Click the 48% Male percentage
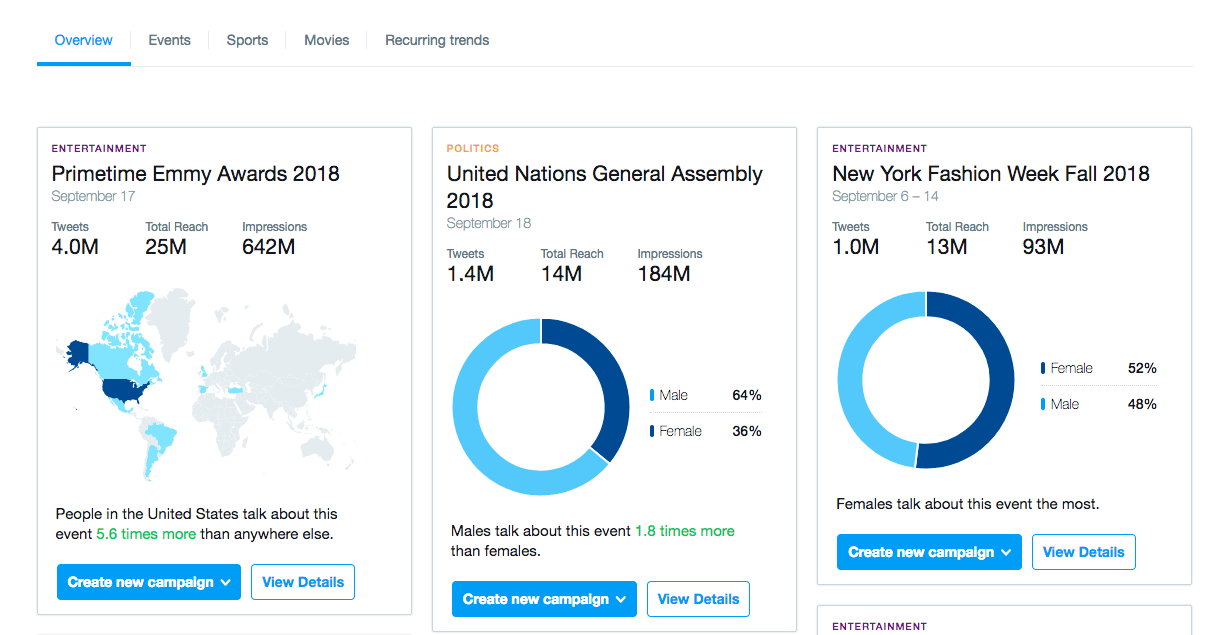This screenshot has height=635, width=1214. tap(1142, 404)
